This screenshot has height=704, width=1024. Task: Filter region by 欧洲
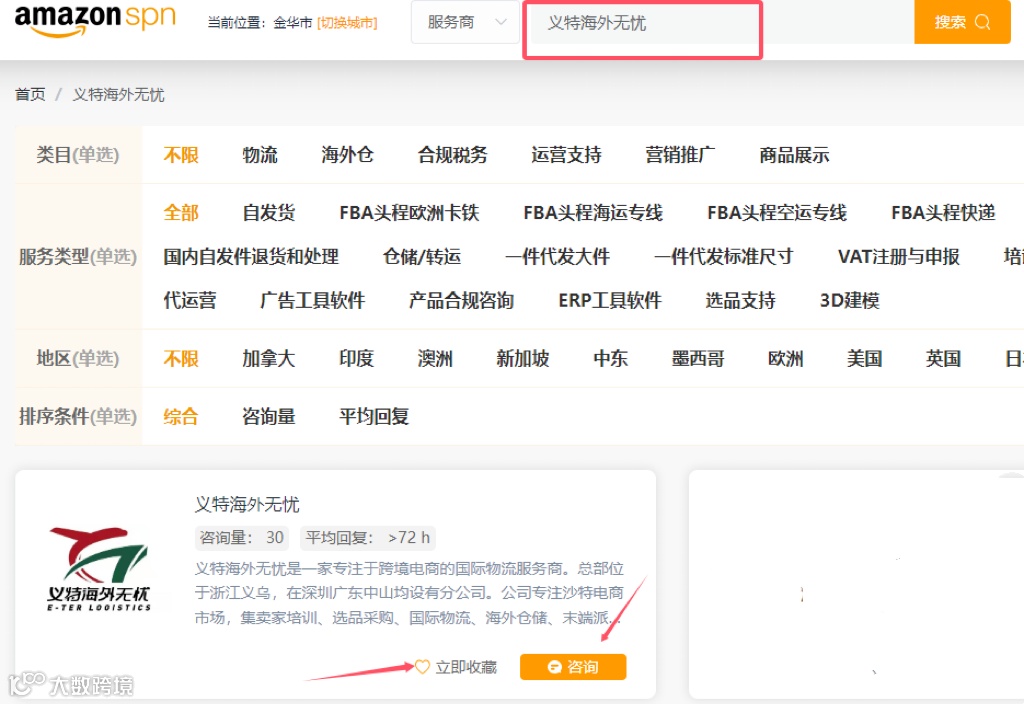click(x=786, y=359)
